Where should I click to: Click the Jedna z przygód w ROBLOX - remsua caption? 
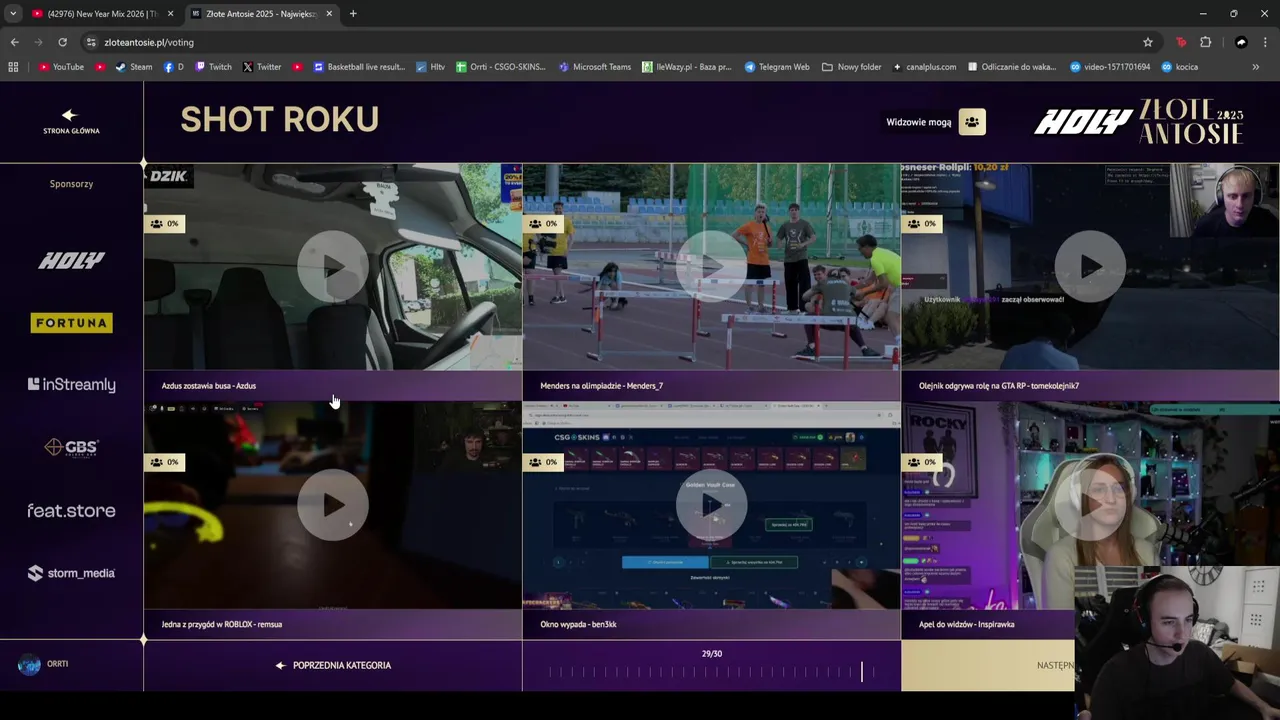222,624
